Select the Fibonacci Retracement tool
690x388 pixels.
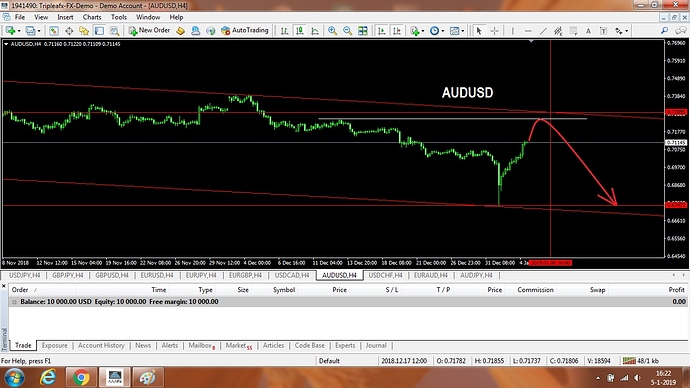pyautogui.click(x=573, y=30)
